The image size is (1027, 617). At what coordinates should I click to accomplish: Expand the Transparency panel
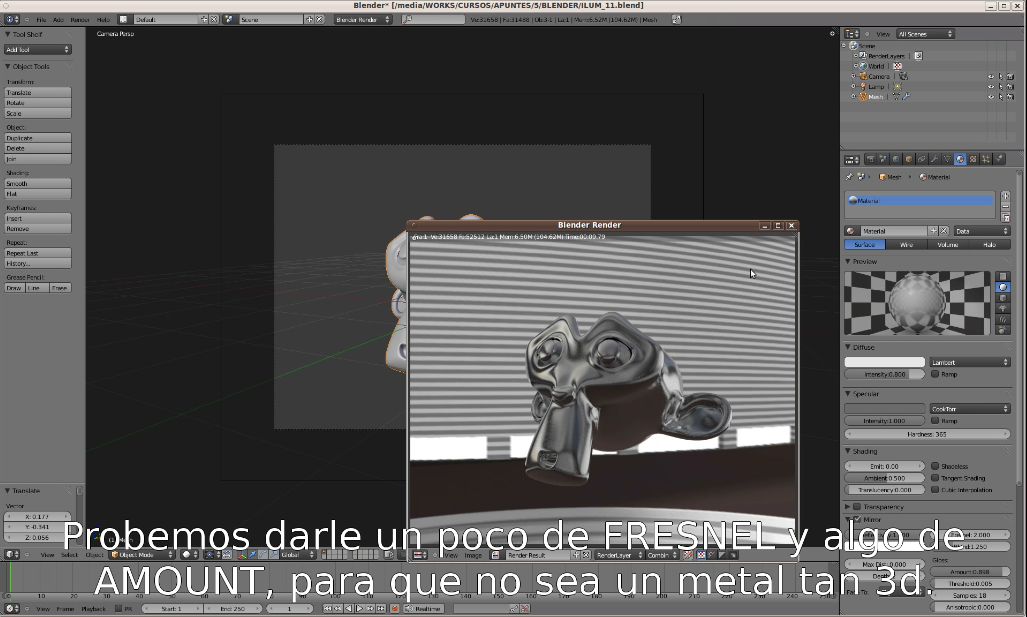(848, 507)
